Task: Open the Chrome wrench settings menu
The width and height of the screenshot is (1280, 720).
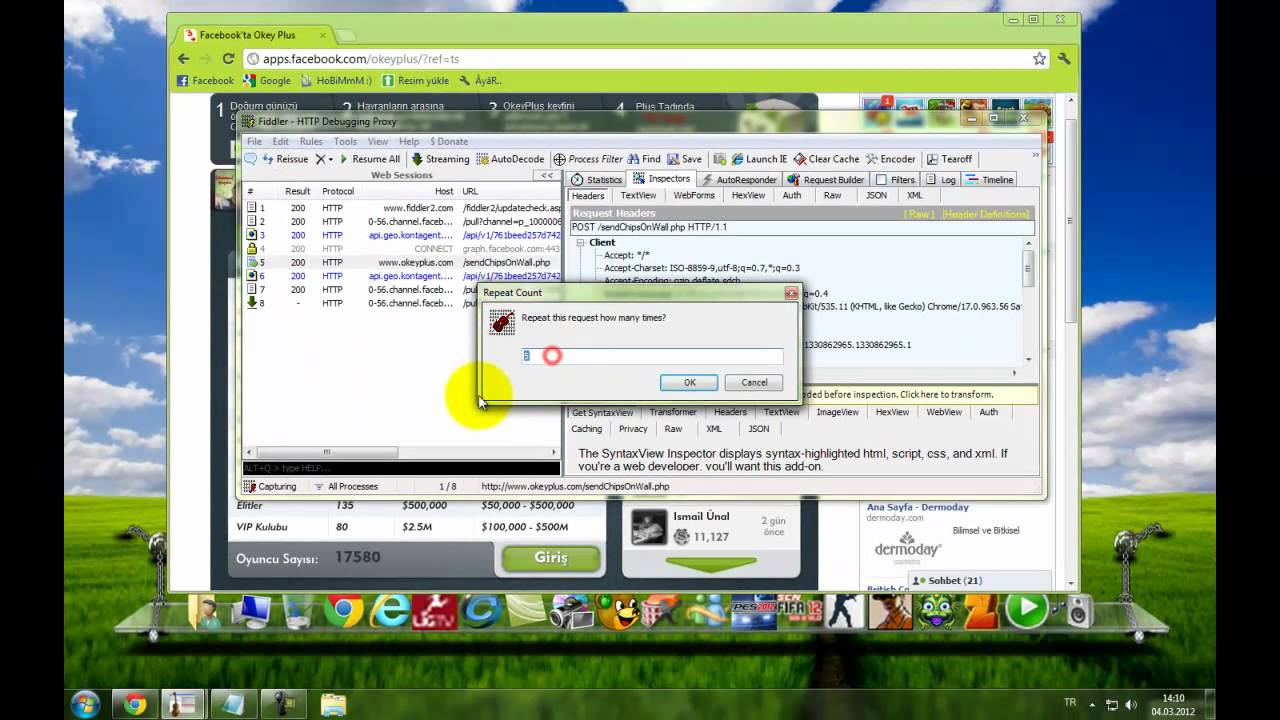Action: pyautogui.click(x=1064, y=59)
